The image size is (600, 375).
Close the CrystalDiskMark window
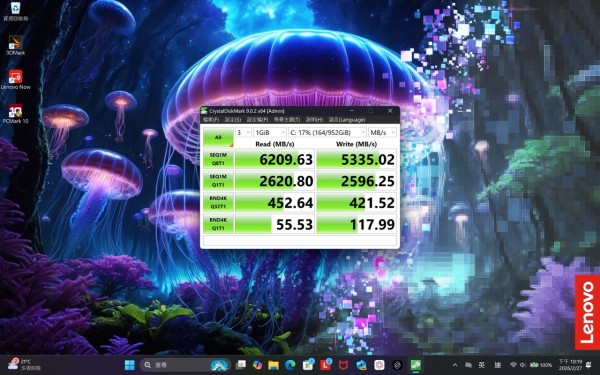[x=390, y=111]
